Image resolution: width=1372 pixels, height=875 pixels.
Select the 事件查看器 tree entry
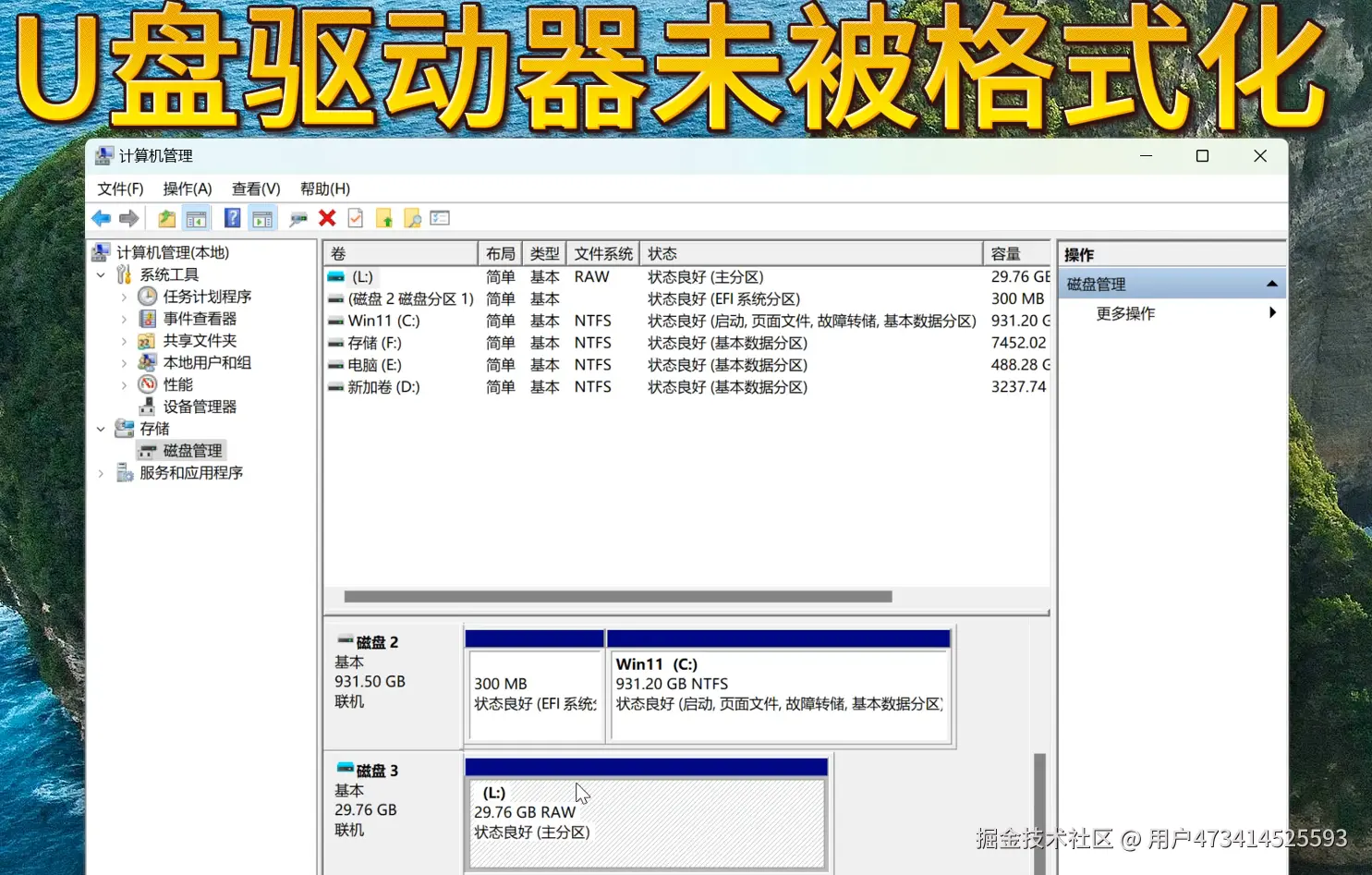click(x=198, y=318)
